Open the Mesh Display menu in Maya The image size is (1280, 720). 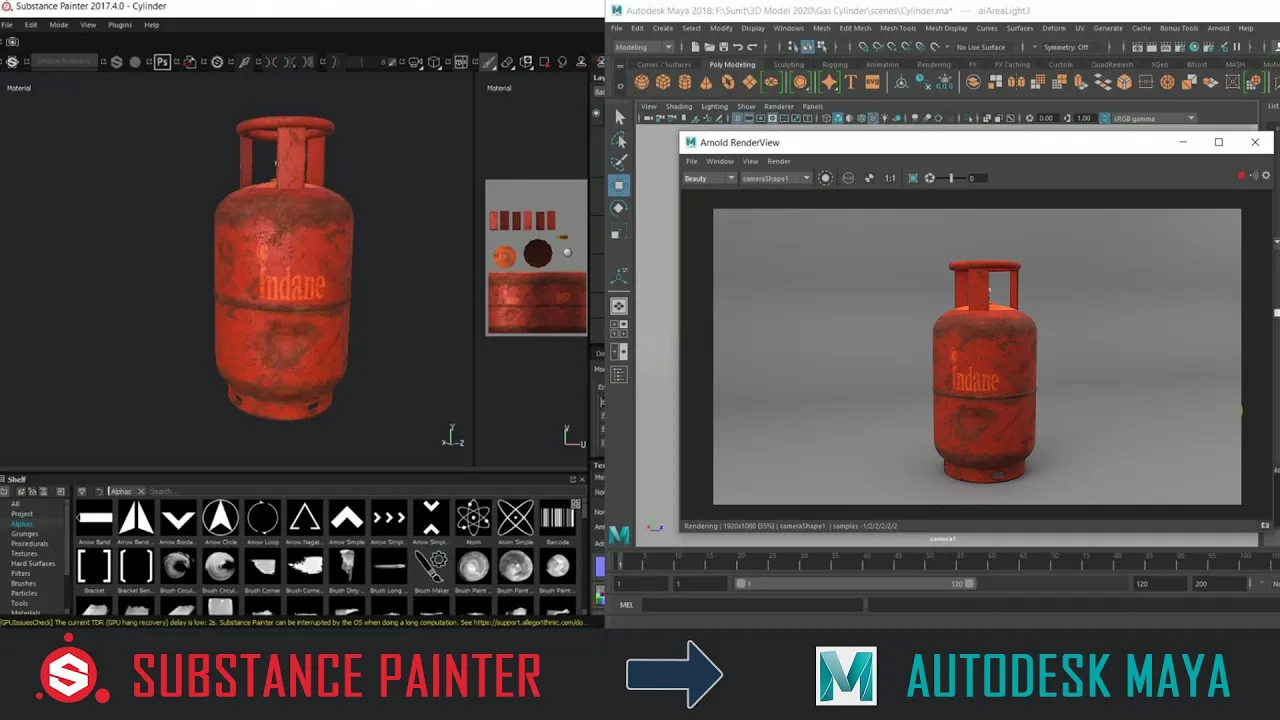tap(946, 28)
